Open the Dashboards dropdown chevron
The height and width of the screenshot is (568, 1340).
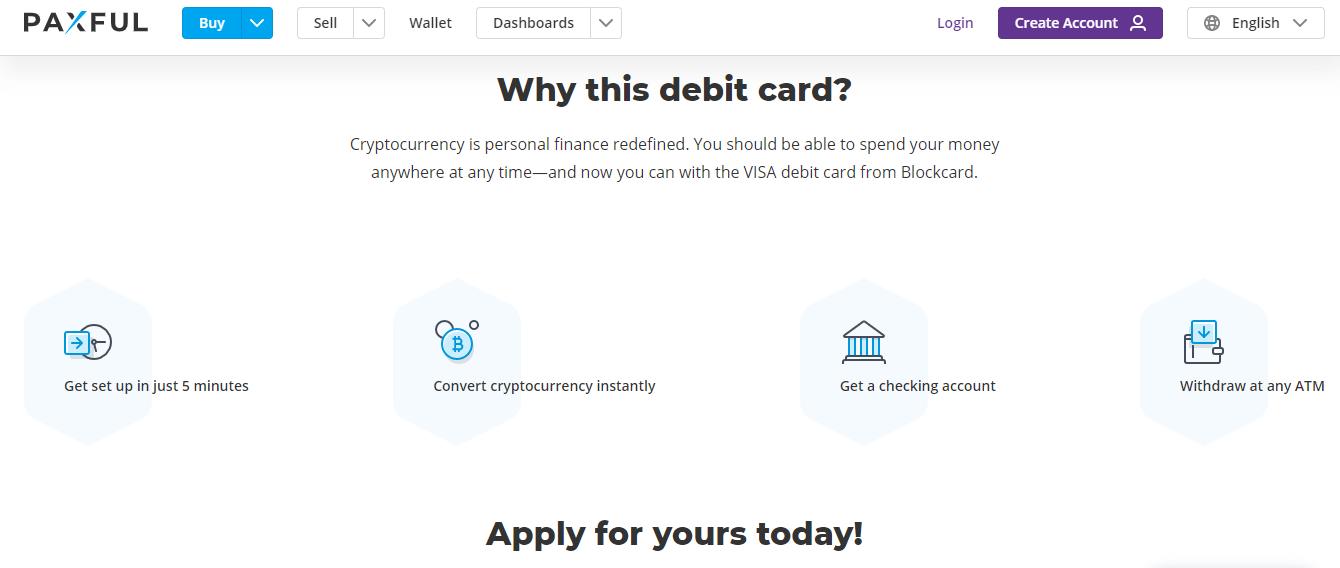[x=606, y=23]
